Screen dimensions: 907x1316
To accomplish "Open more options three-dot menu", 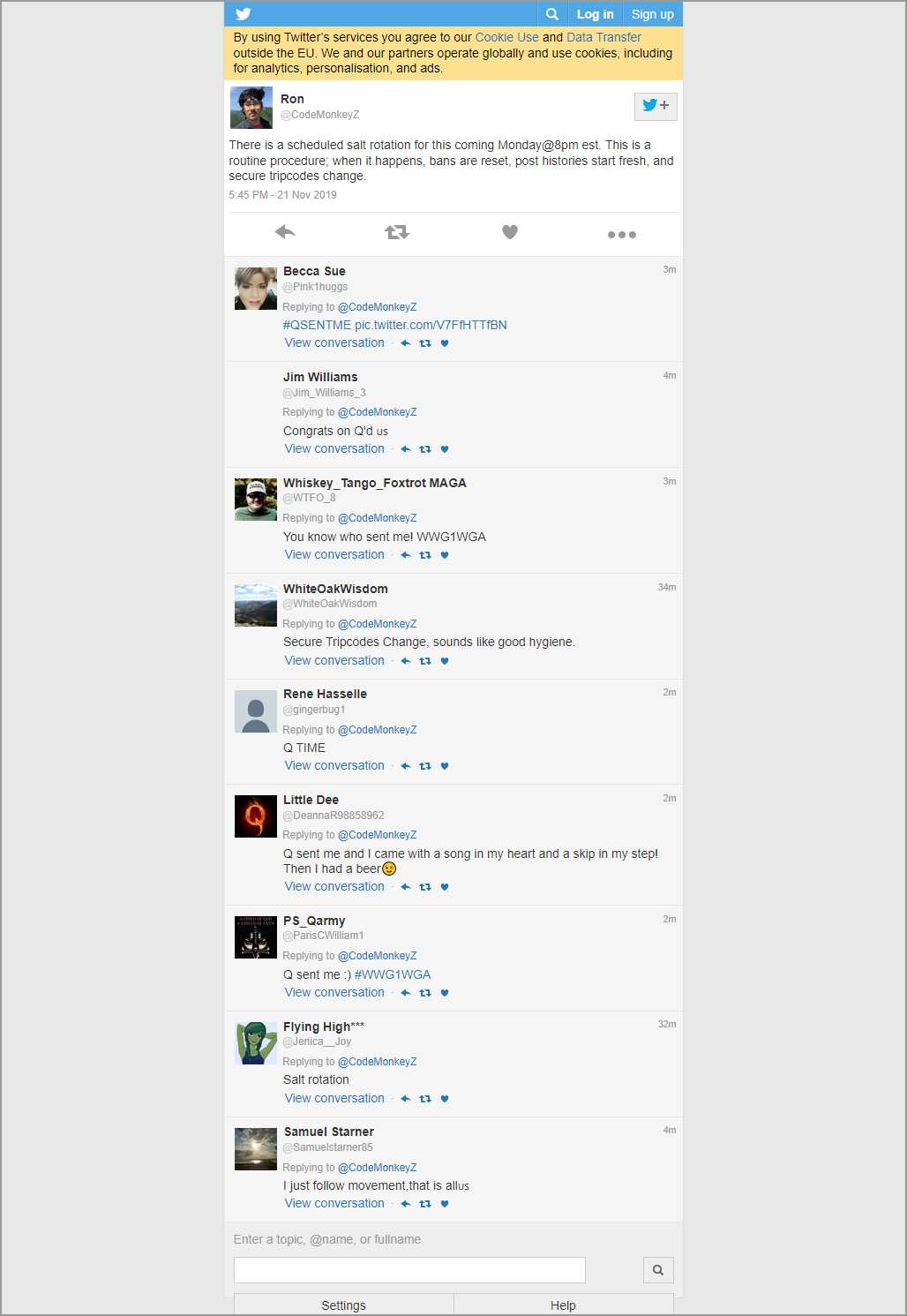I will point(621,234).
